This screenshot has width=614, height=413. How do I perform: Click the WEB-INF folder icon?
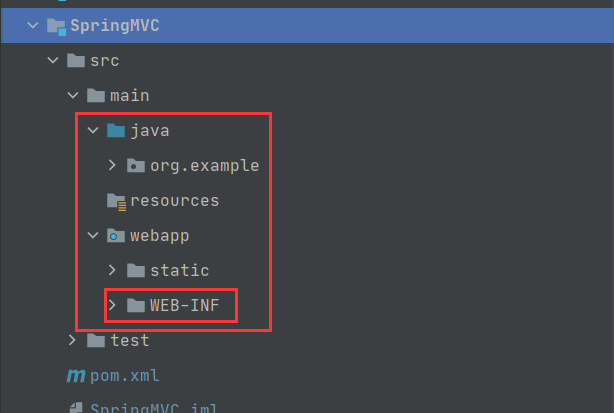click(136, 305)
